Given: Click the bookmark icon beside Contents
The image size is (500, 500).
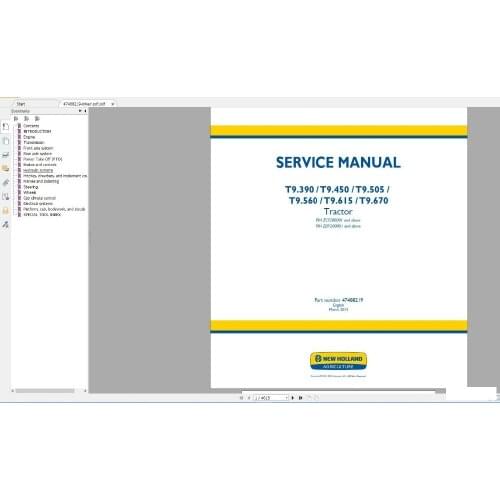Looking at the screenshot, I should [x=19, y=126].
